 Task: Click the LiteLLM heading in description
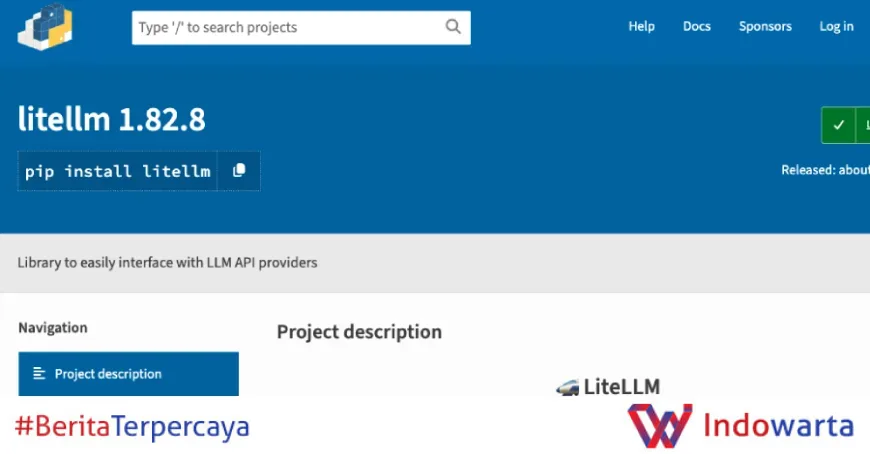tap(621, 387)
